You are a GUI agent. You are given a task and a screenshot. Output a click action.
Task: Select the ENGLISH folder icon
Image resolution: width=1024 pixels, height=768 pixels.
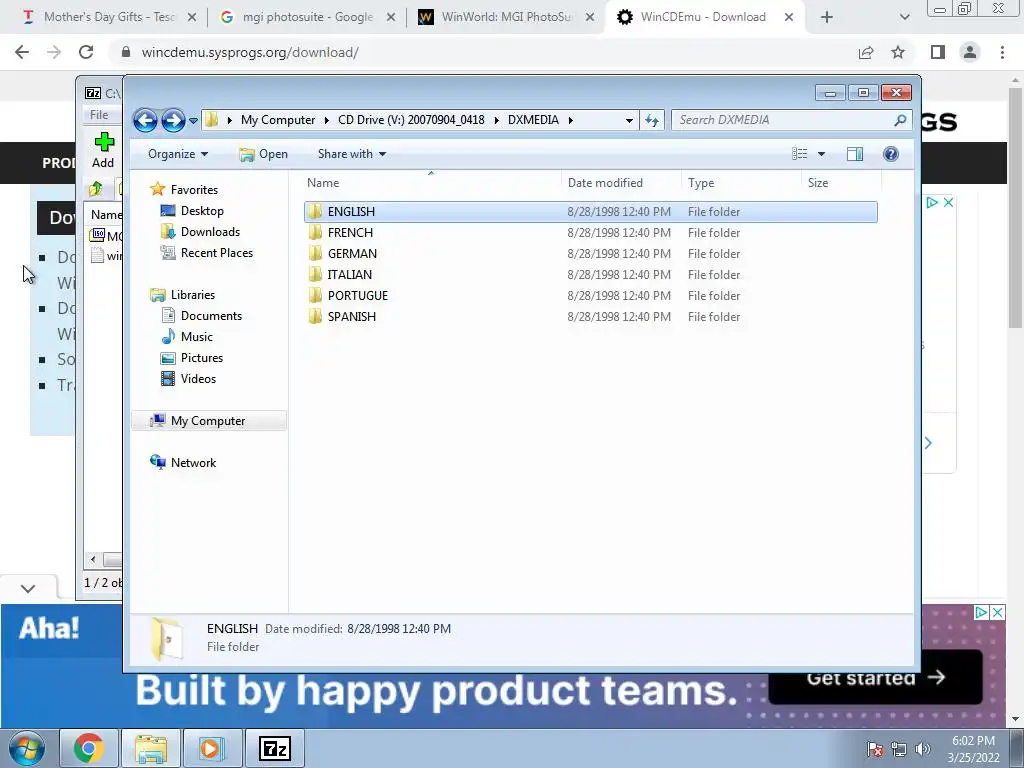(x=315, y=212)
